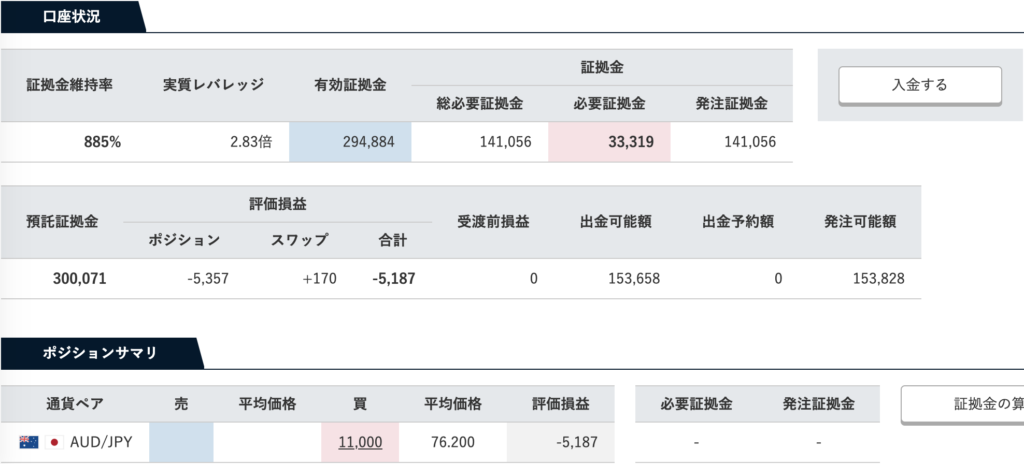Select the 口座状況 section header tab
Viewport: 1024px width, 464px height.
(72, 17)
